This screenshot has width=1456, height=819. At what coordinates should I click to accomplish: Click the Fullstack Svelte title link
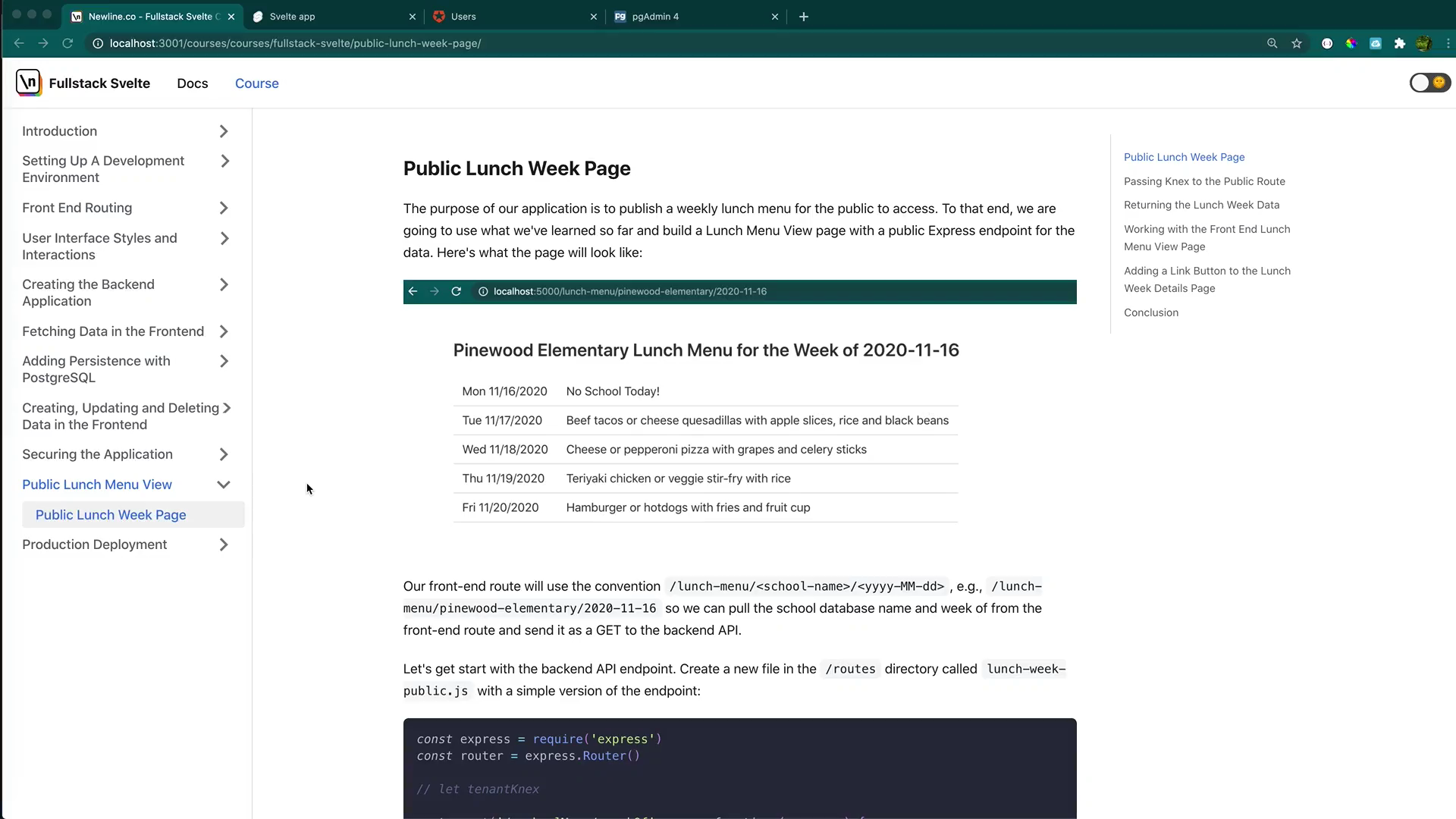coord(99,83)
